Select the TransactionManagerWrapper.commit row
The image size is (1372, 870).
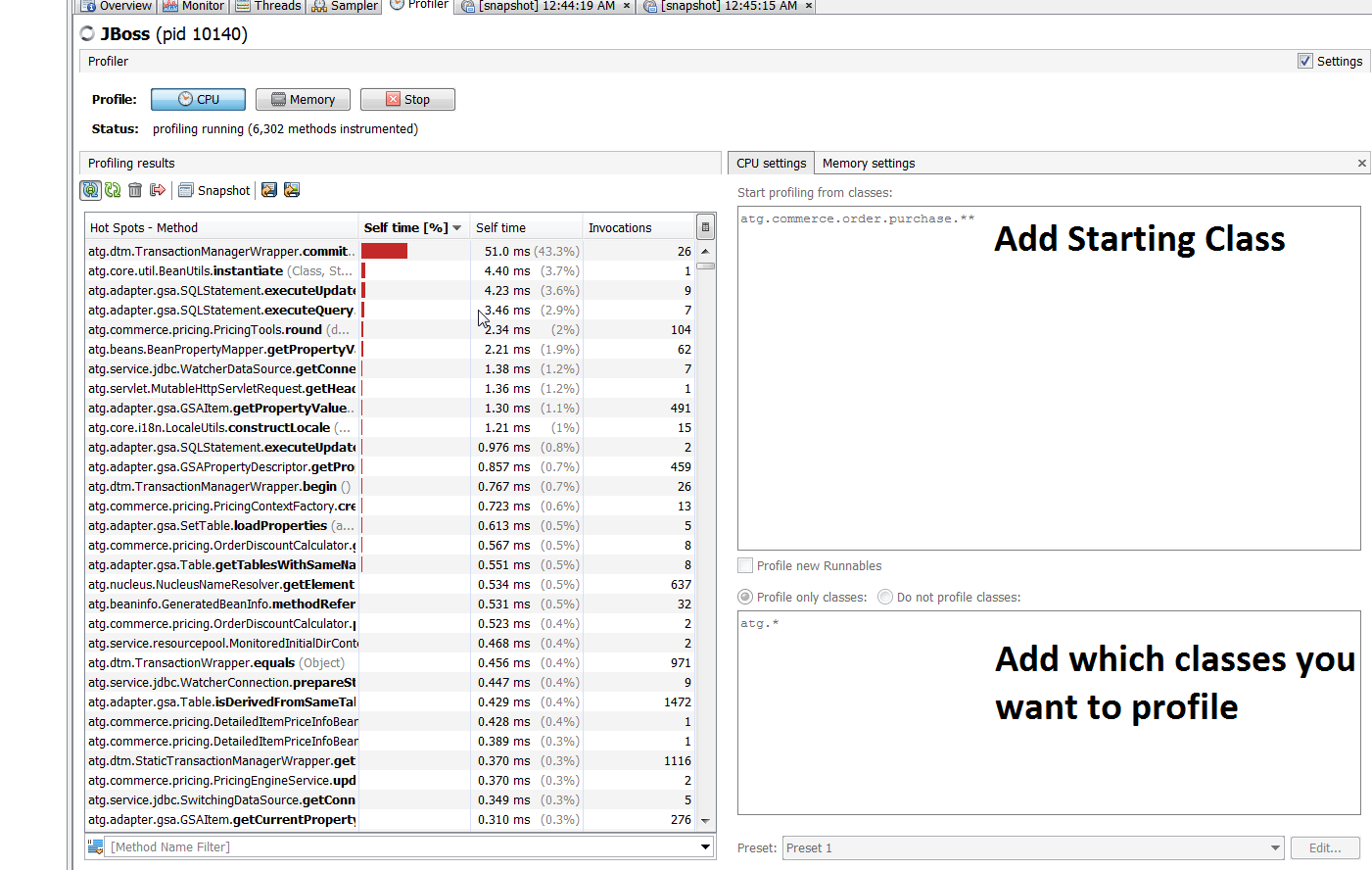click(390, 251)
